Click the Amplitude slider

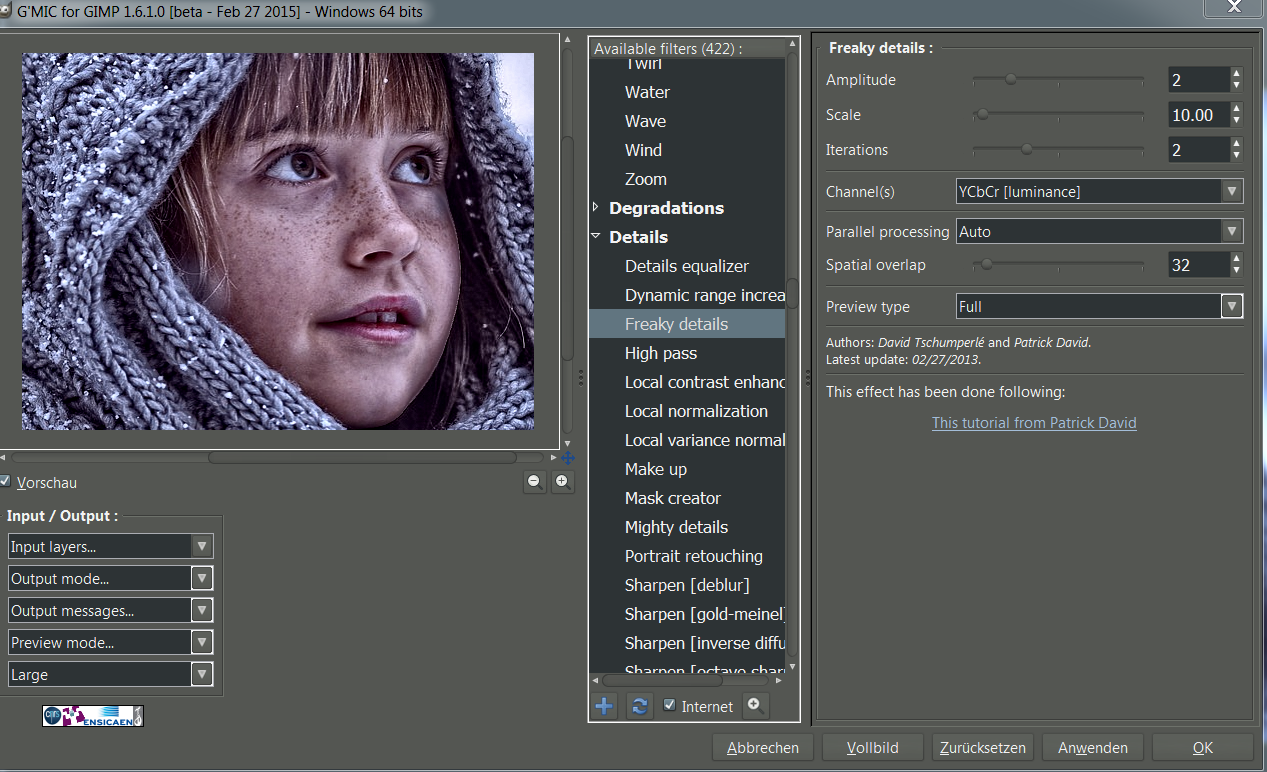click(x=1057, y=80)
